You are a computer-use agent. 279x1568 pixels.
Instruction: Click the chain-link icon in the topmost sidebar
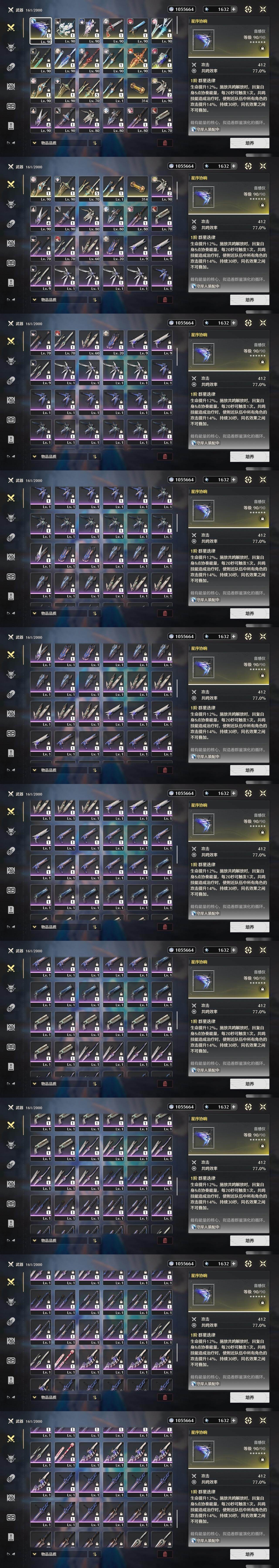[10, 67]
